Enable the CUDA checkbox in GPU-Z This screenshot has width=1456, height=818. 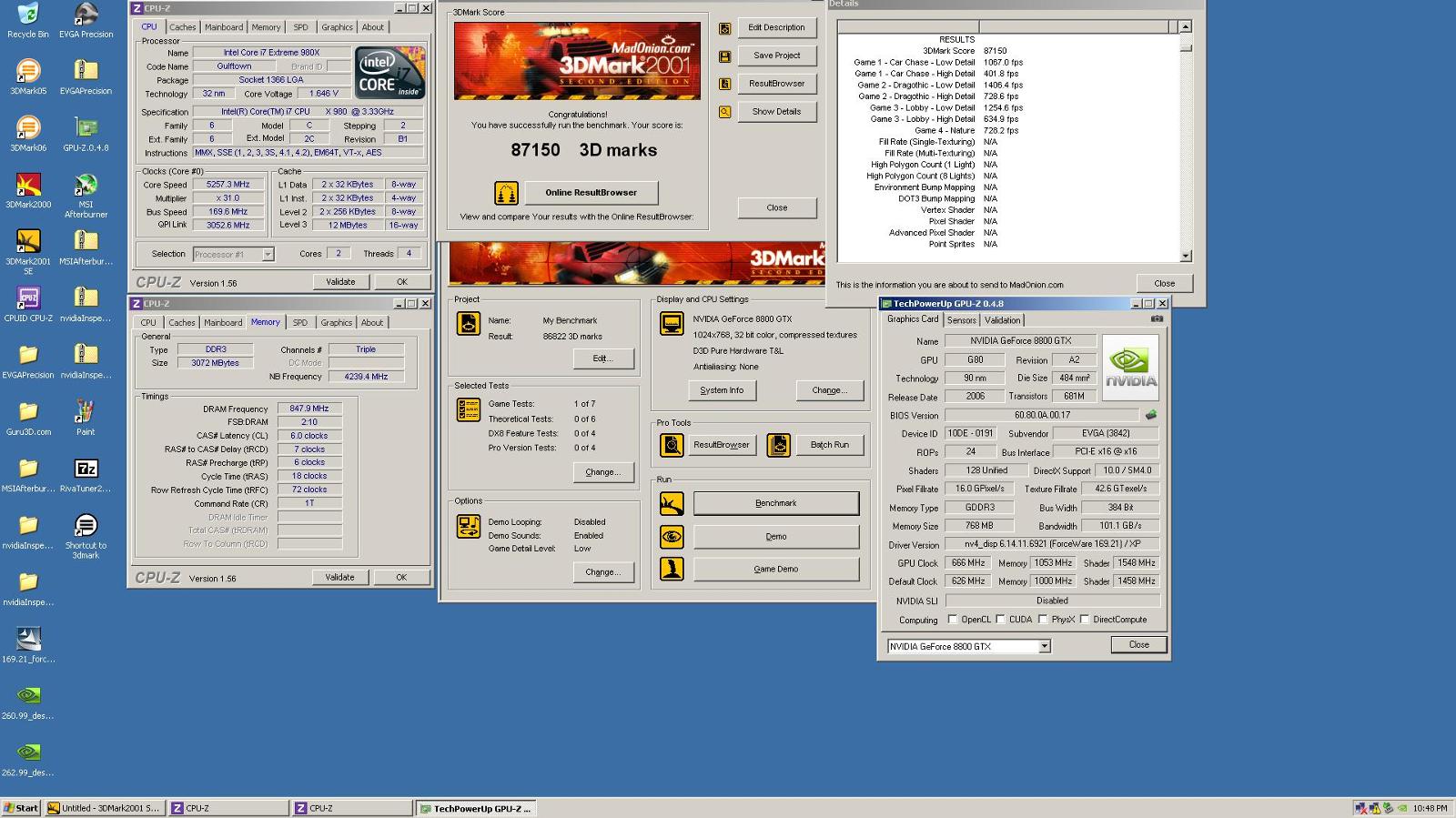[1000, 619]
